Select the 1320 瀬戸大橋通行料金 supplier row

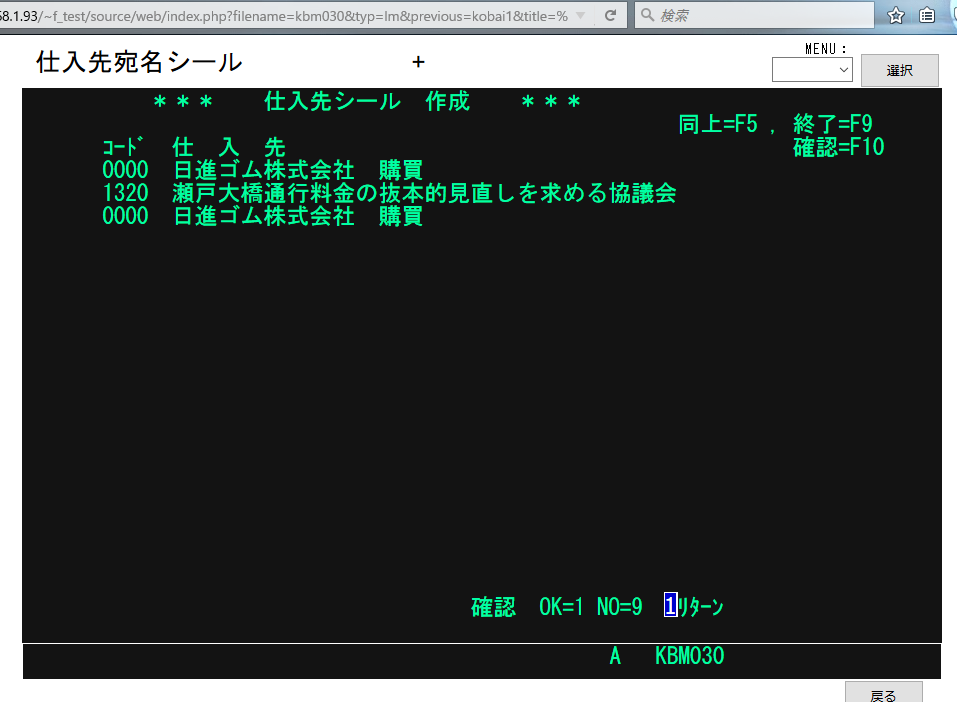(389, 193)
